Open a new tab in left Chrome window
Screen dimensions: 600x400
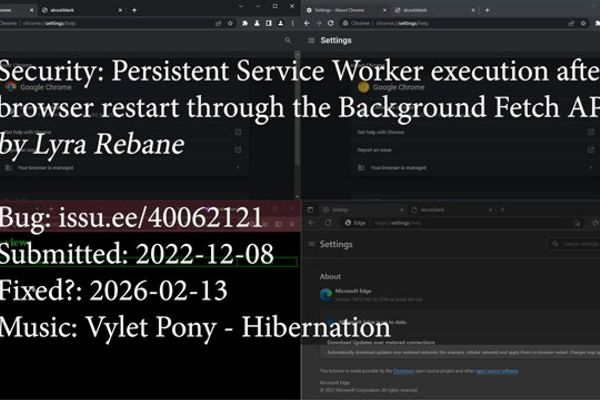point(134,10)
